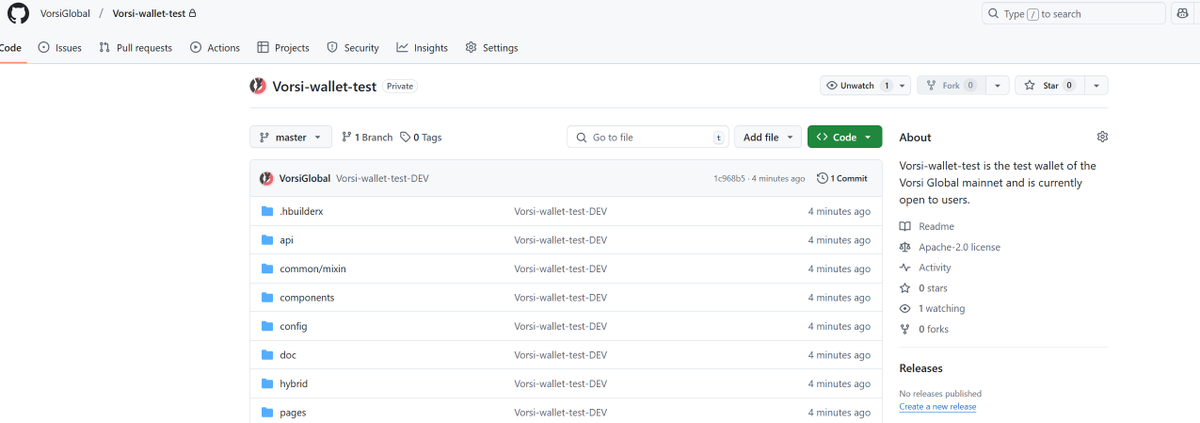Open the Settings tab

coord(492,47)
